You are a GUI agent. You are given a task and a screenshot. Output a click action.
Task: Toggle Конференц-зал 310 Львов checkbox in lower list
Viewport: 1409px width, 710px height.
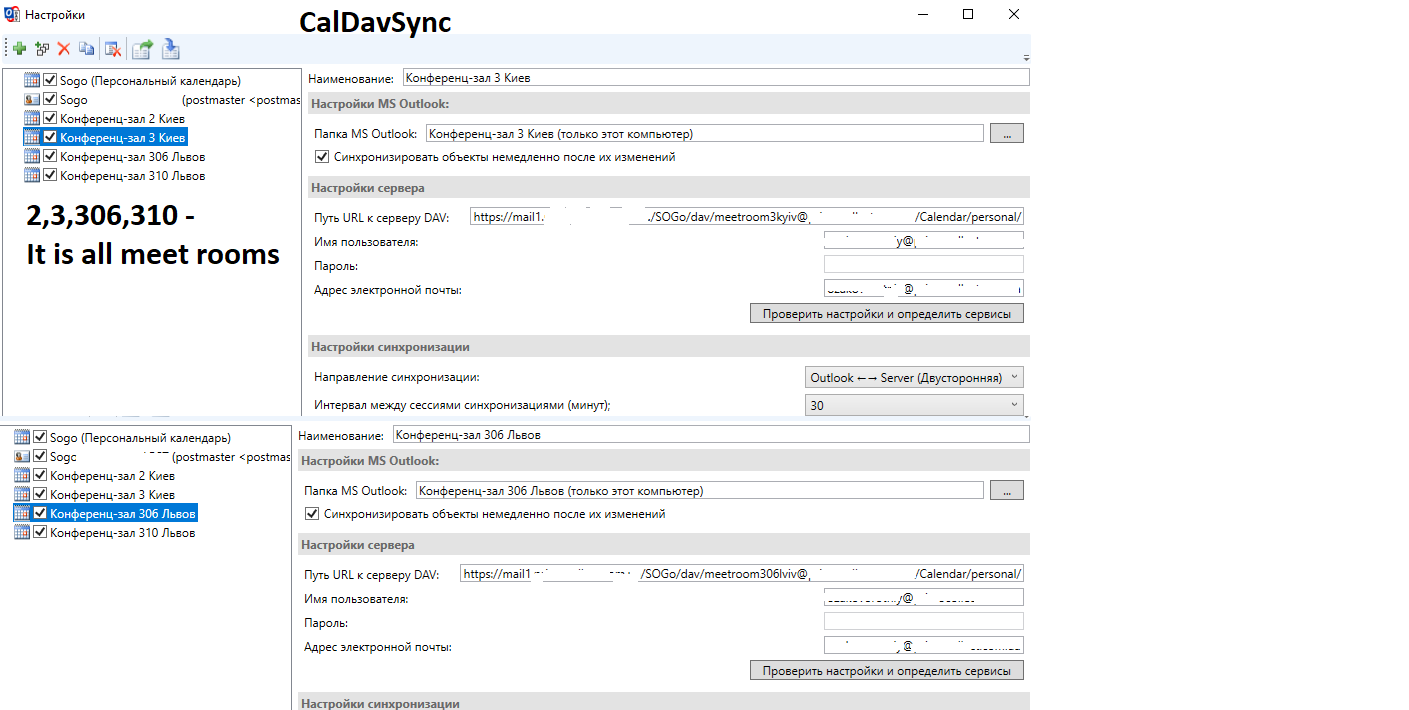pos(40,532)
